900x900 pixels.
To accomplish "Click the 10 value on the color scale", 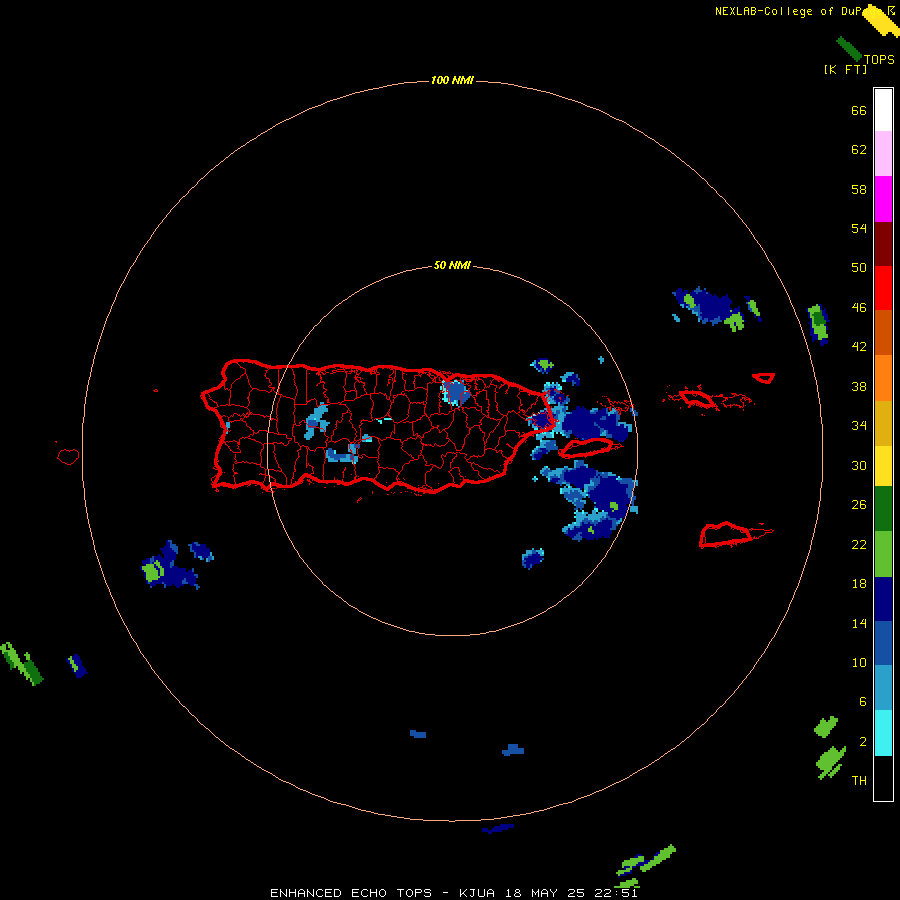I will [859, 663].
